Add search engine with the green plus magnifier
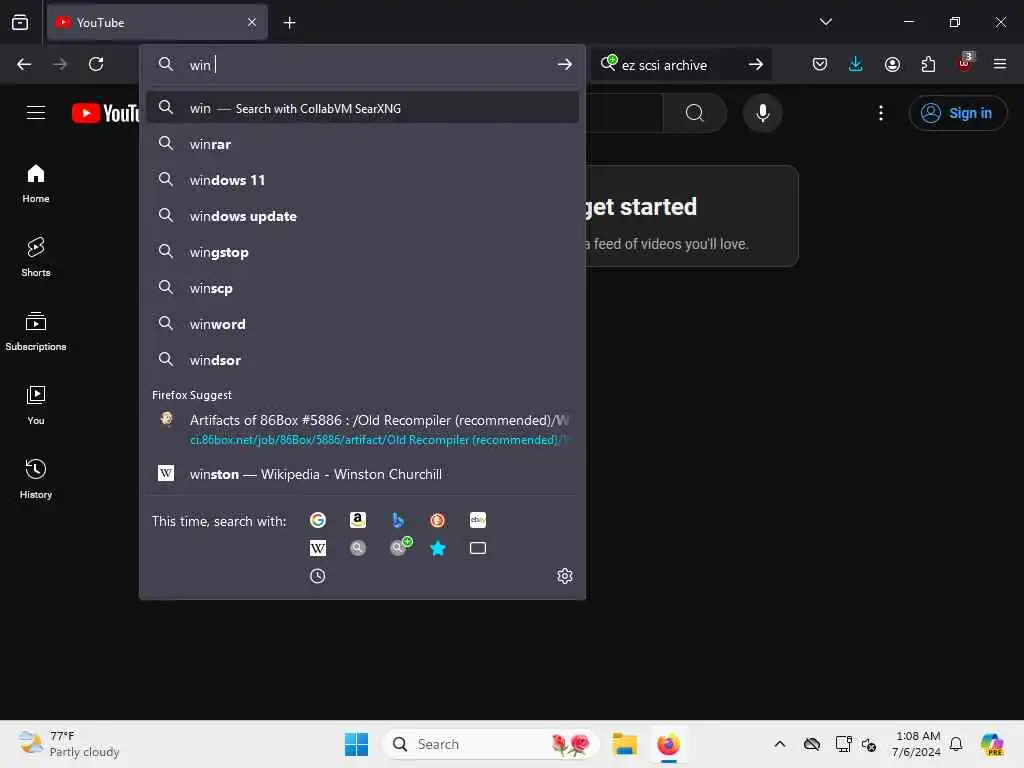1024x768 pixels. [x=400, y=547]
